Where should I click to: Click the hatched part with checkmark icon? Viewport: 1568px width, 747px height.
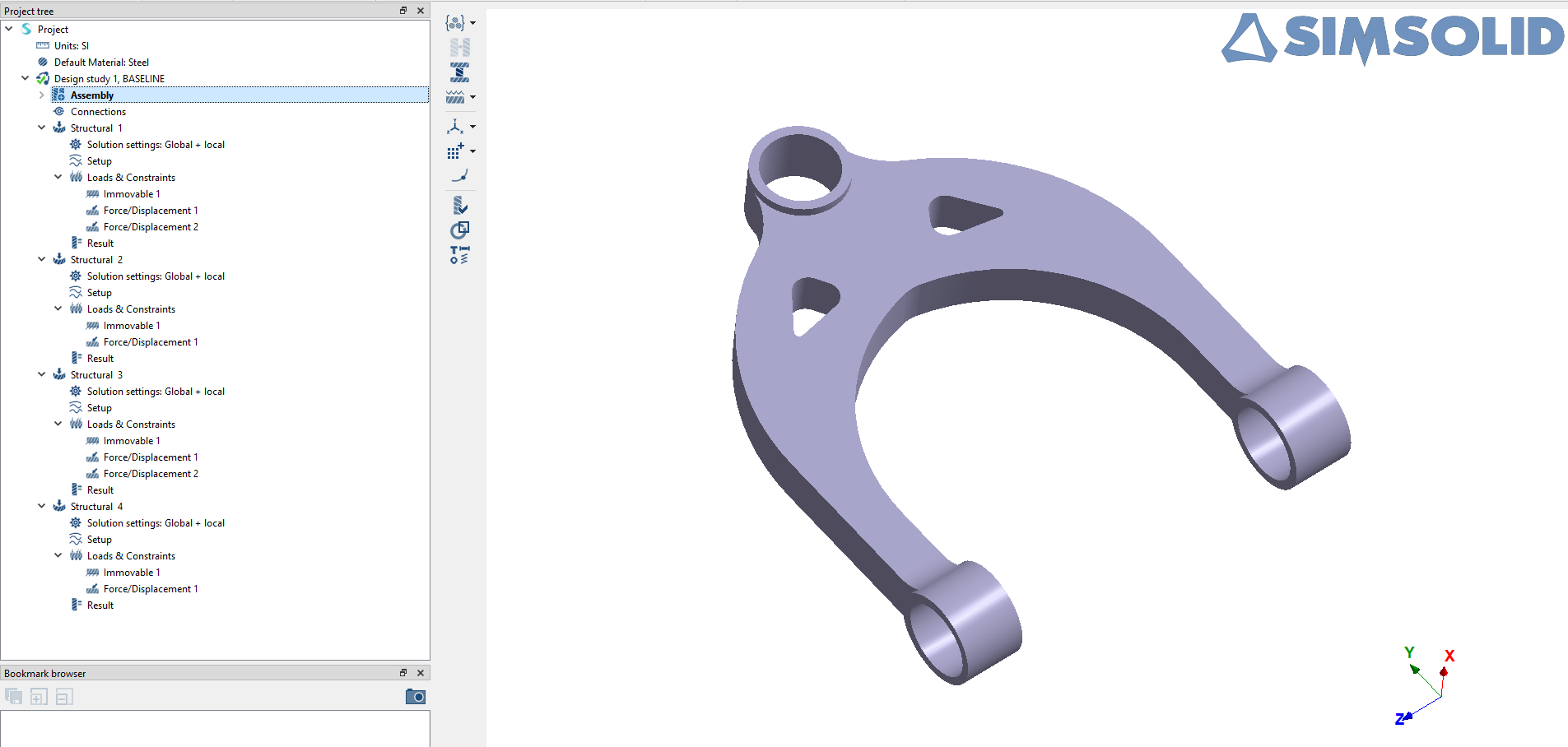point(459,205)
